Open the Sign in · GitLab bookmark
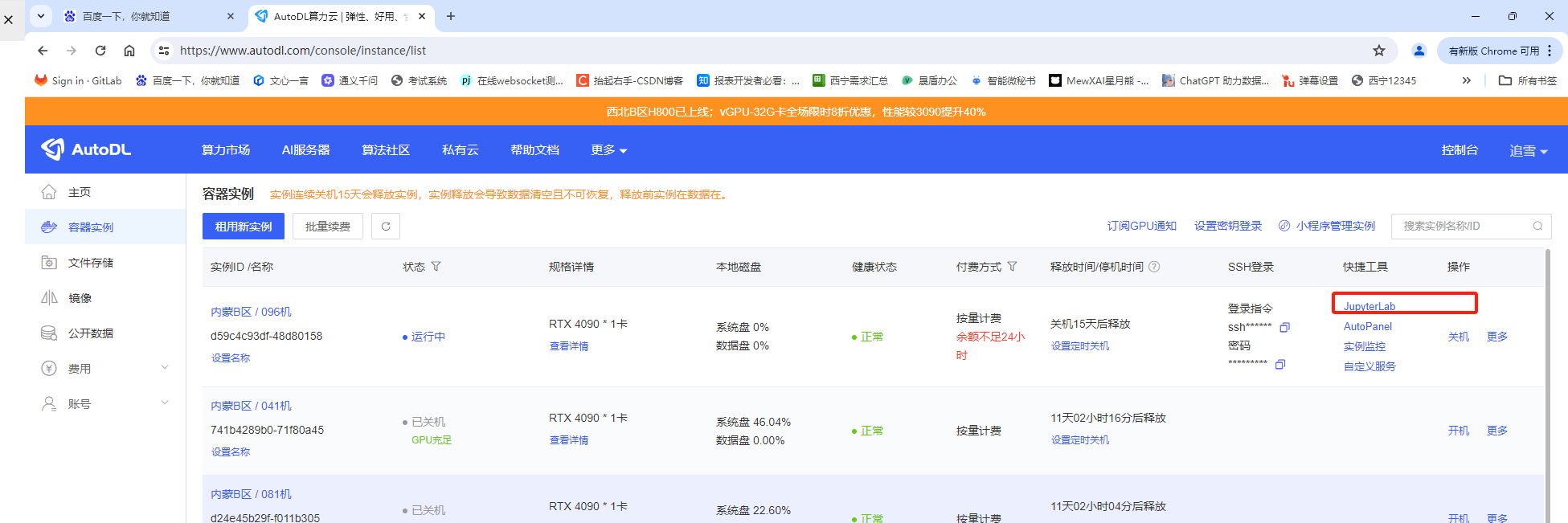 [x=78, y=80]
